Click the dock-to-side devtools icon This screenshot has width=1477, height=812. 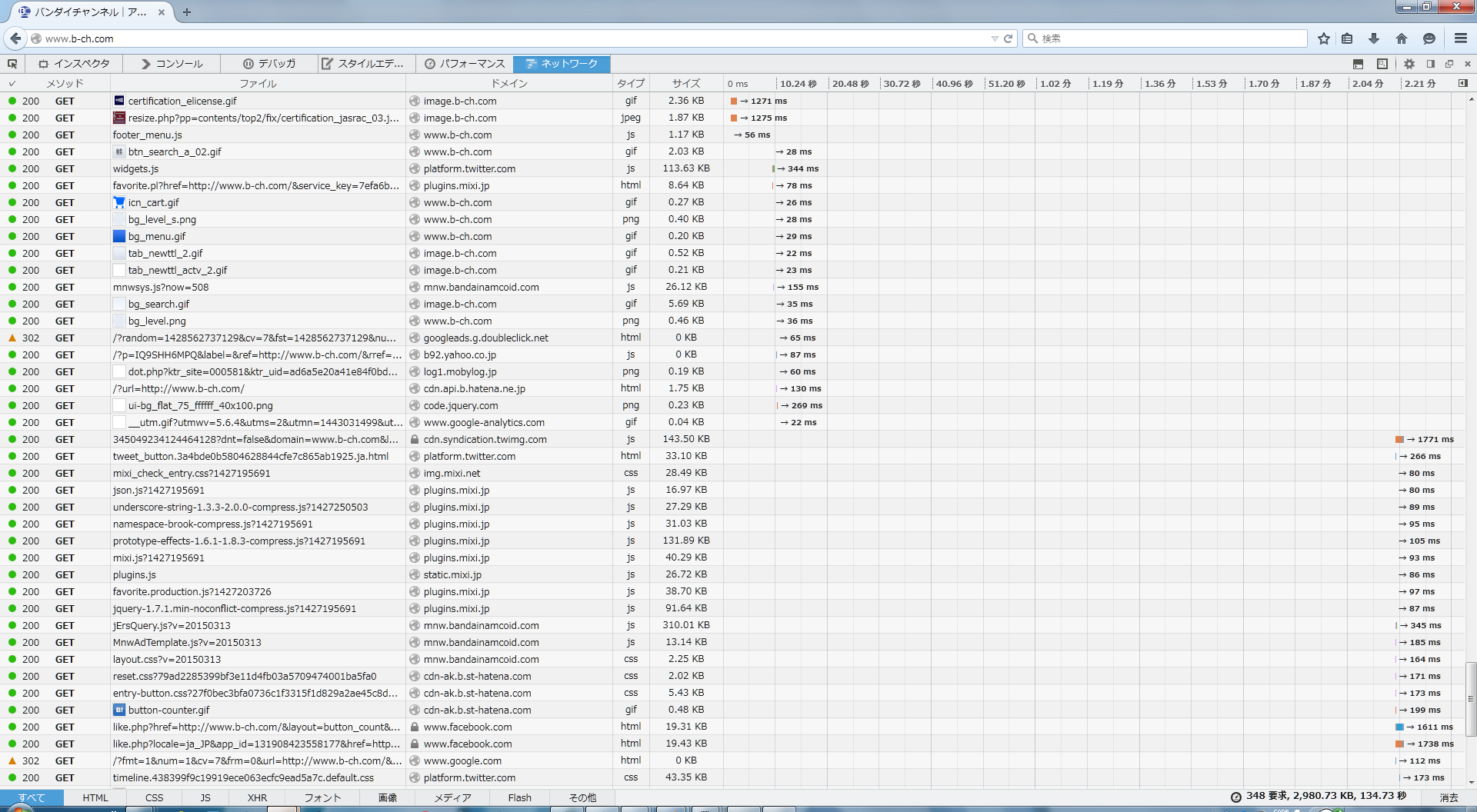pos(1431,64)
